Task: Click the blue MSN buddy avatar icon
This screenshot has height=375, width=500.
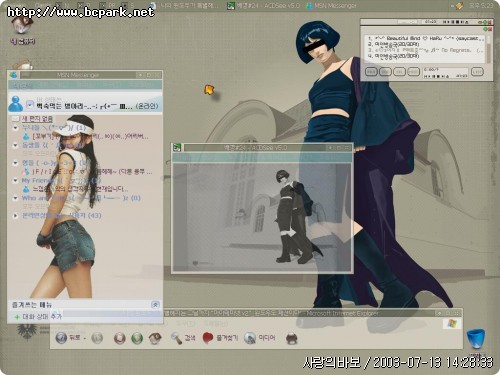Action: coord(15,104)
